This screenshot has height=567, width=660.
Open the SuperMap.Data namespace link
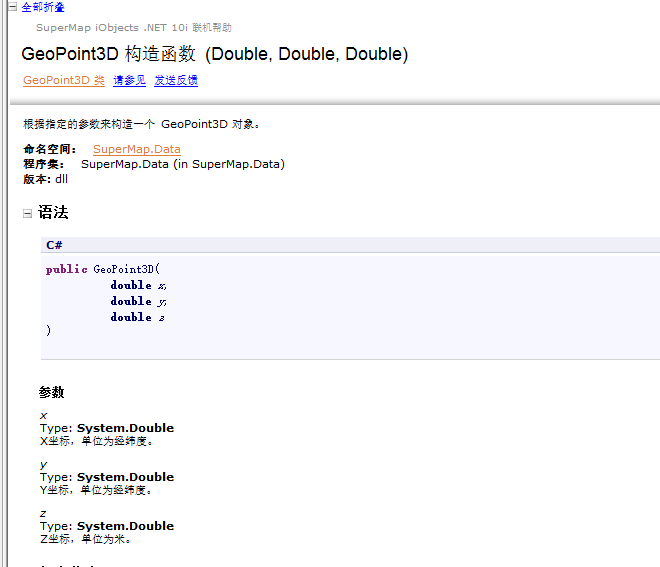point(137,149)
